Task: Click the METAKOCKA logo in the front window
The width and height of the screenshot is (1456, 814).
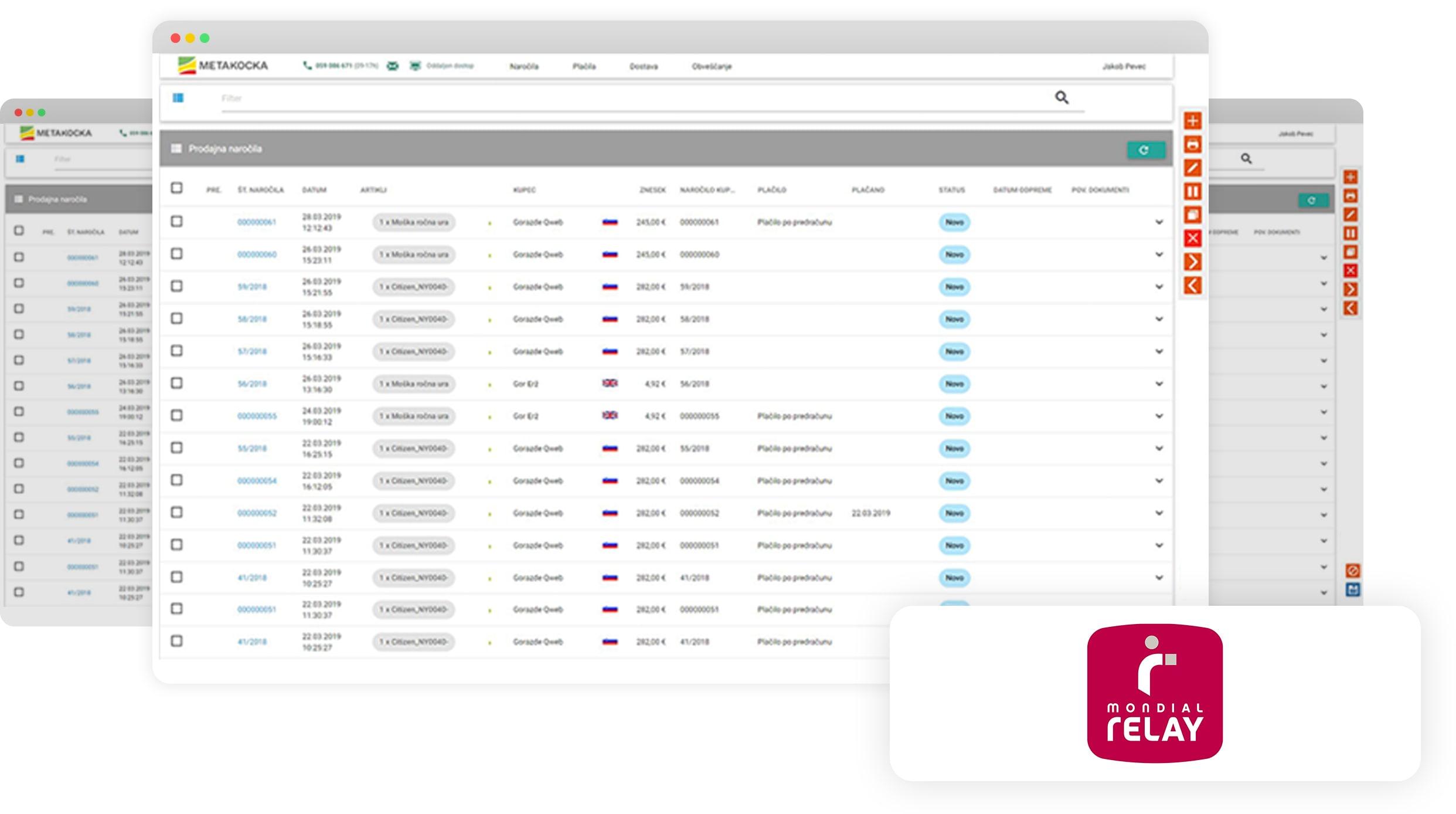Action: (223, 65)
